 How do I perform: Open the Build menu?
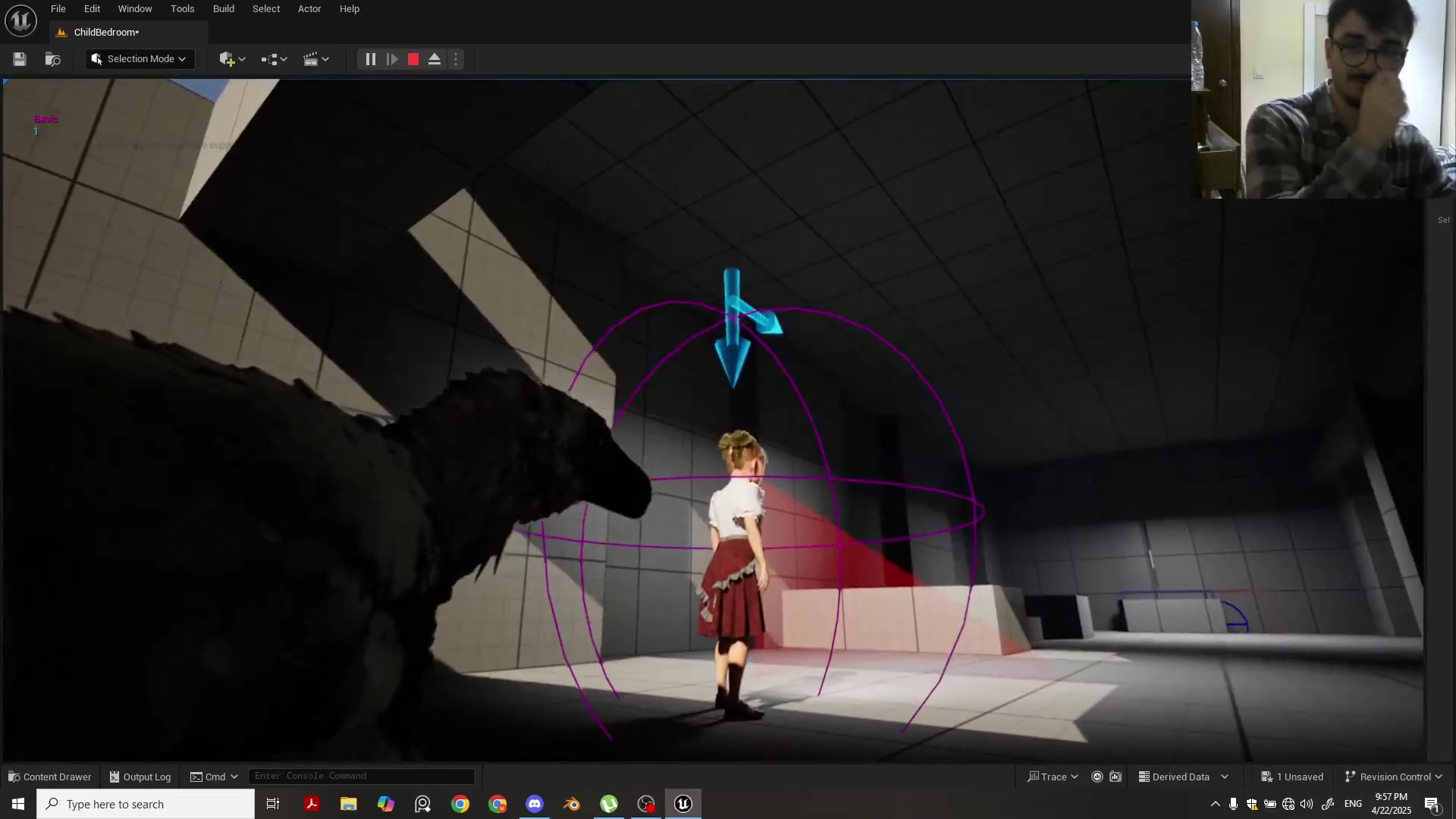tap(223, 9)
